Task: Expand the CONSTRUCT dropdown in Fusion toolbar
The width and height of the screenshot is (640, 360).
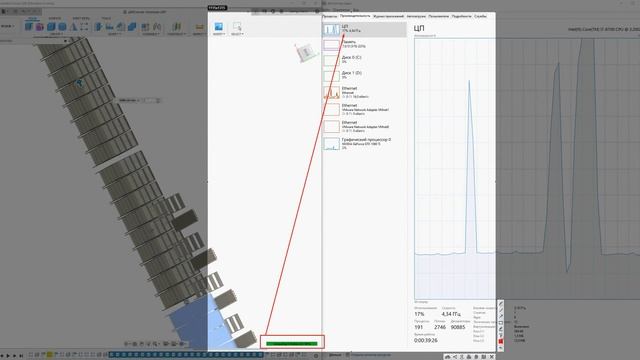Action: (x=177, y=34)
